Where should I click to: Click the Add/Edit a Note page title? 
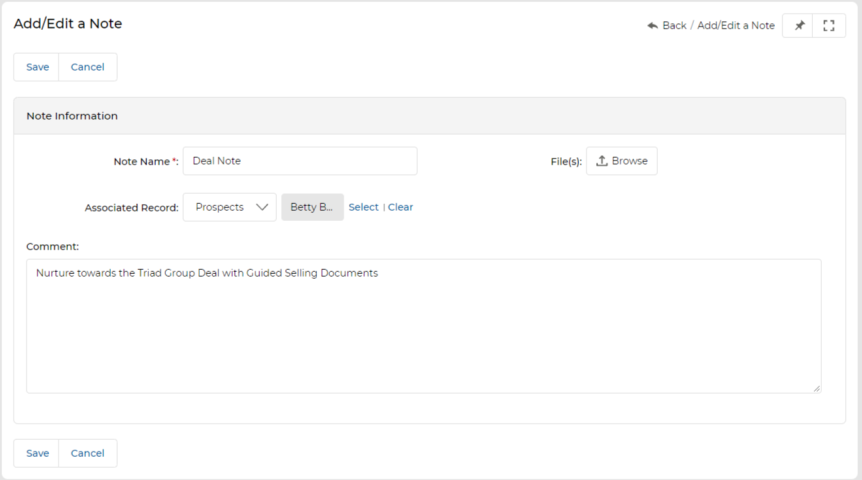[x=68, y=24]
